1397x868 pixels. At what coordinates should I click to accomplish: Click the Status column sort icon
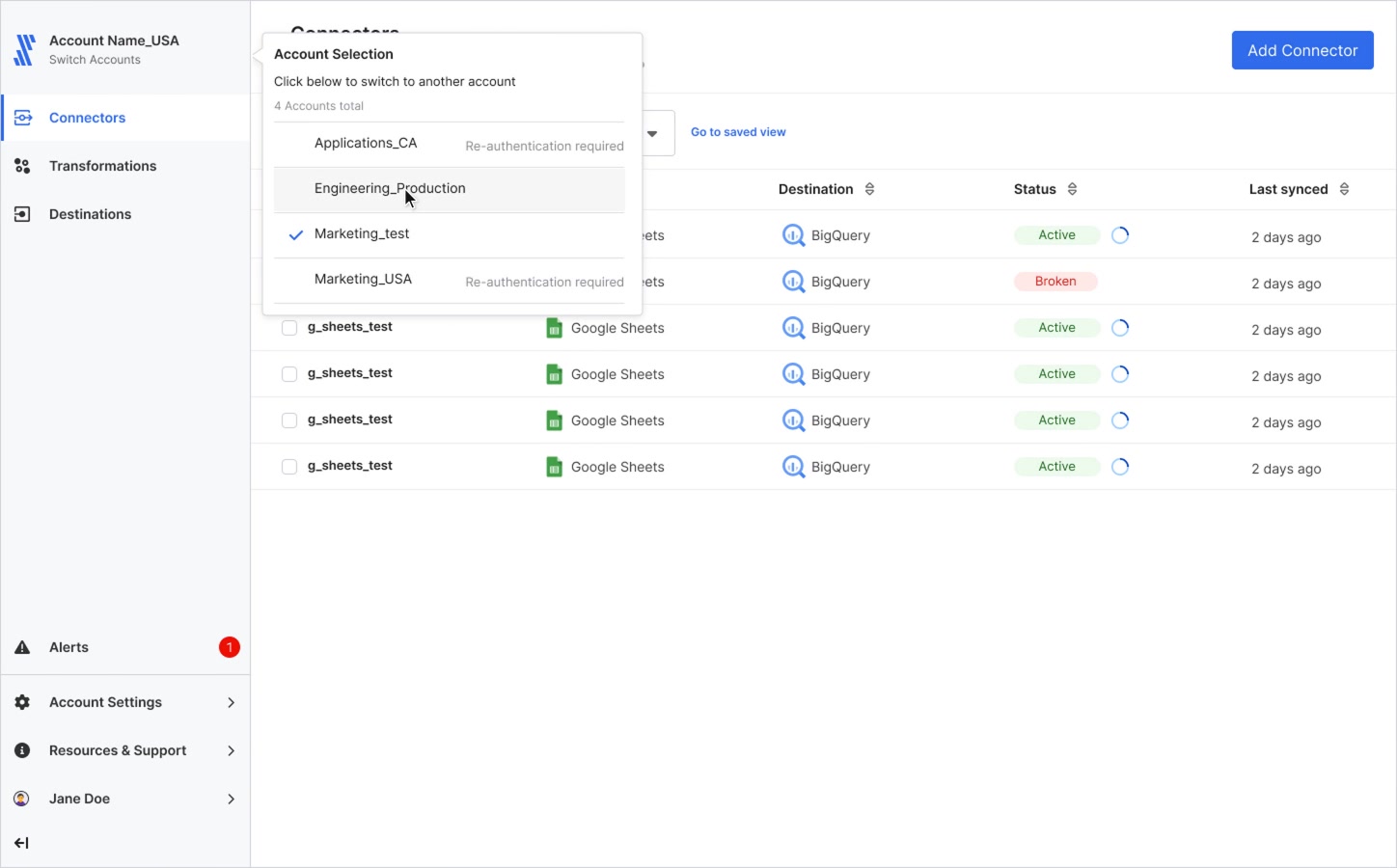coord(1072,189)
